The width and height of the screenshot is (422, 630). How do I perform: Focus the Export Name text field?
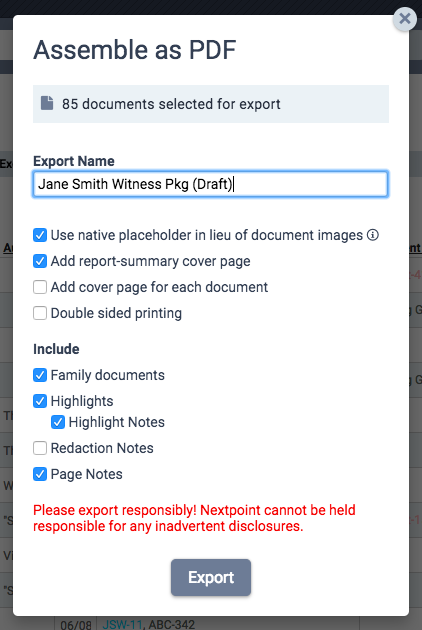point(210,184)
